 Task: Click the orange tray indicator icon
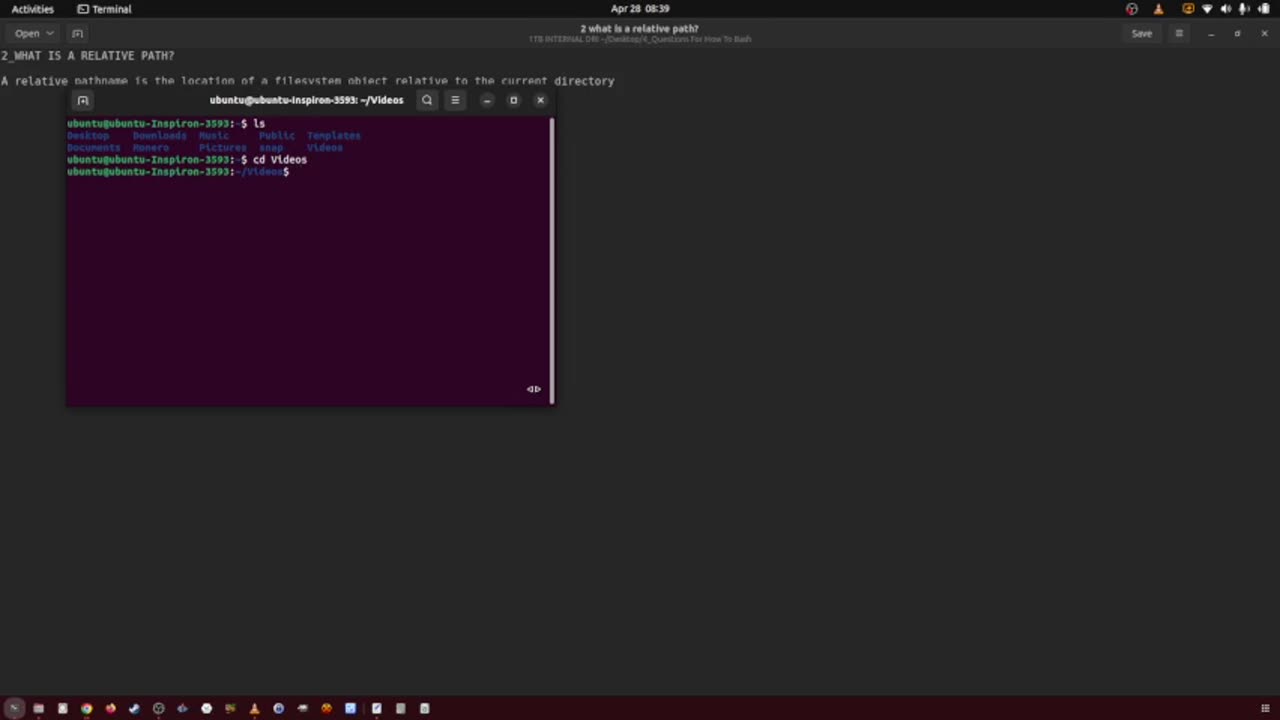(1188, 9)
